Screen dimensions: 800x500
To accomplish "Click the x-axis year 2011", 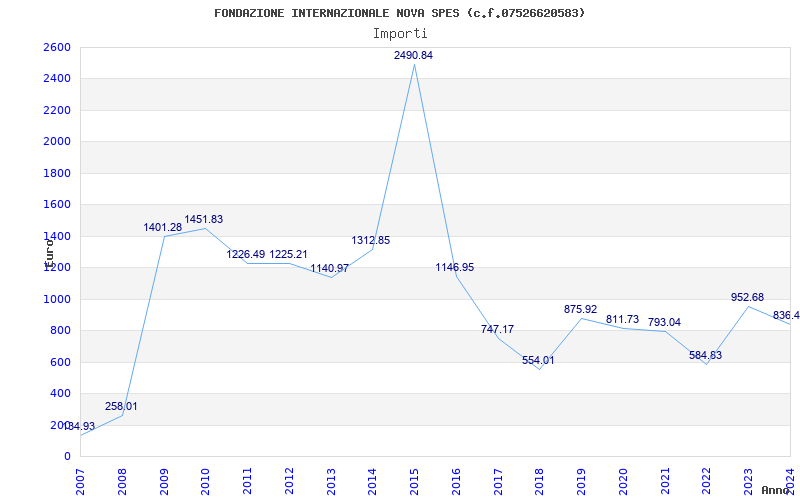I will [x=247, y=482].
